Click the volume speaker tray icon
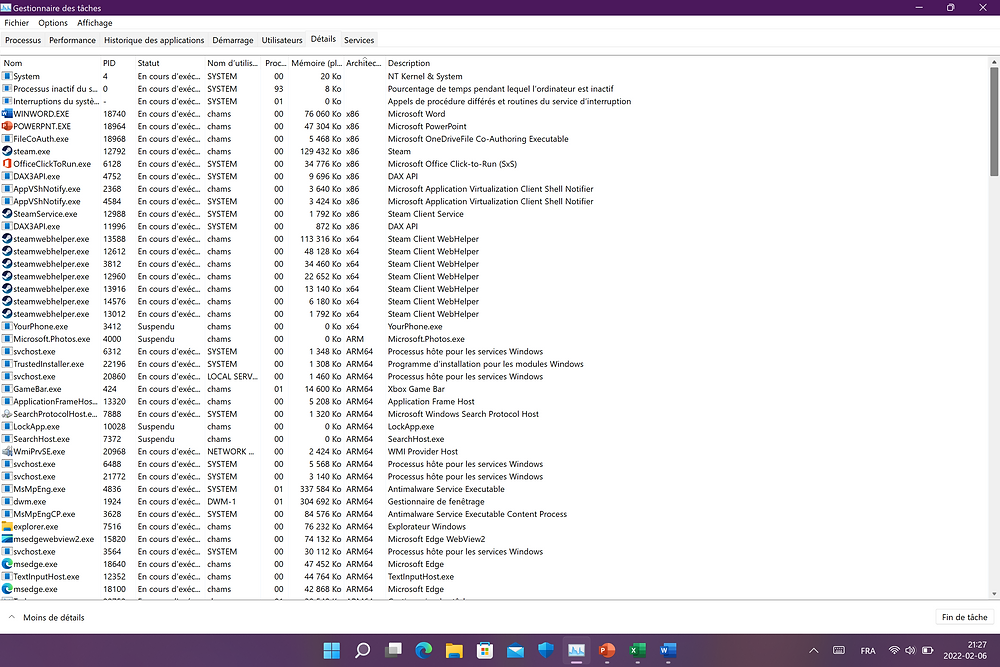The height and width of the screenshot is (667, 1000). pos(910,650)
